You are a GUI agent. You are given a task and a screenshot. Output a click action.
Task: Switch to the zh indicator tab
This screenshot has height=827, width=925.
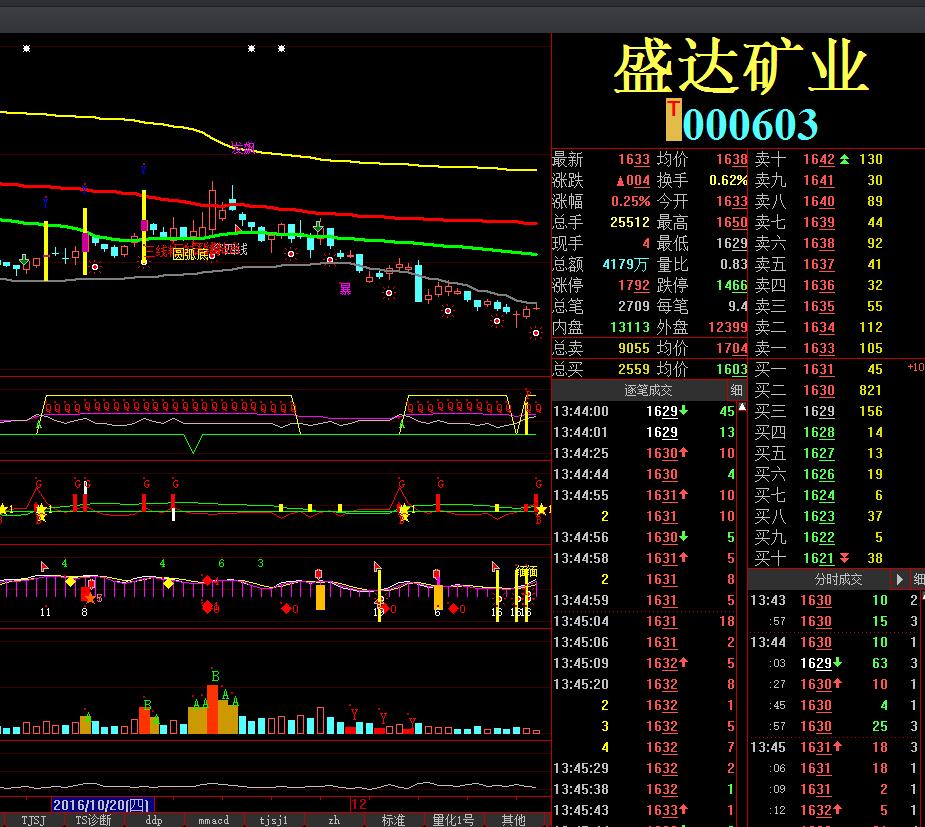[x=334, y=820]
